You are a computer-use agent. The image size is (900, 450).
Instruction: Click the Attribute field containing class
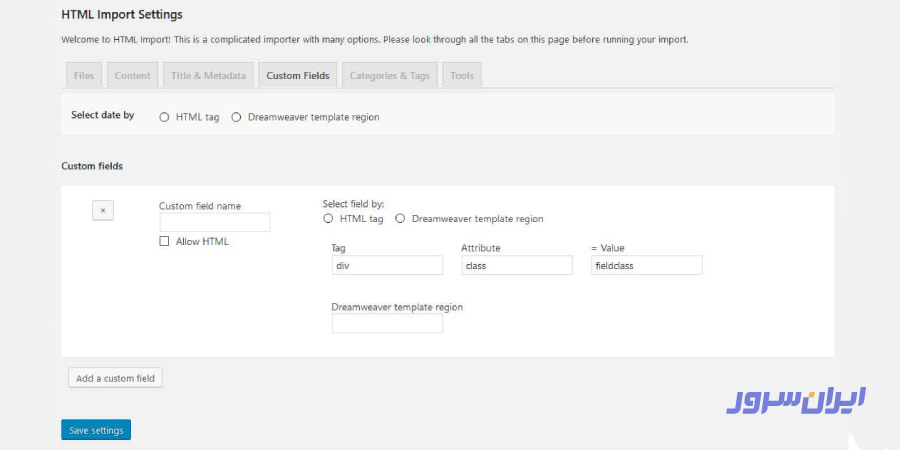coord(517,266)
